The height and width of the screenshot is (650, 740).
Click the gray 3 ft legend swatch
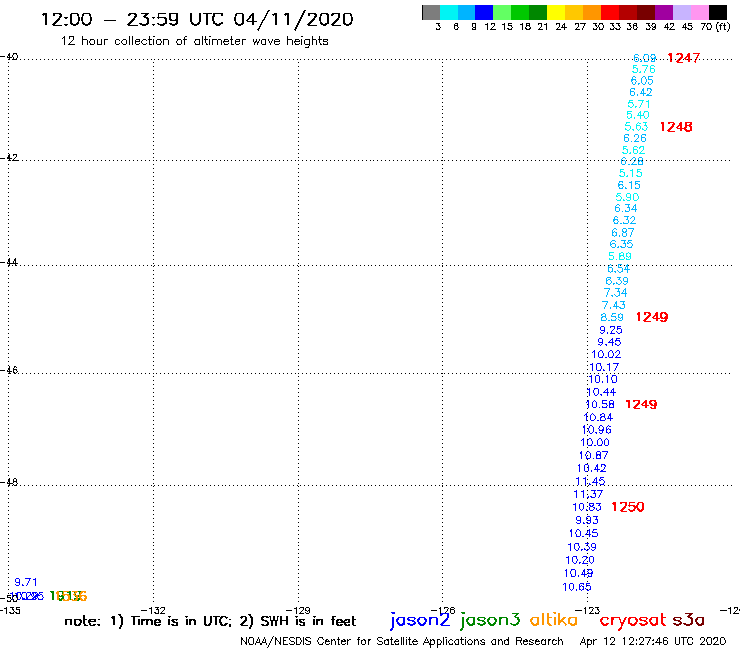(431, 12)
